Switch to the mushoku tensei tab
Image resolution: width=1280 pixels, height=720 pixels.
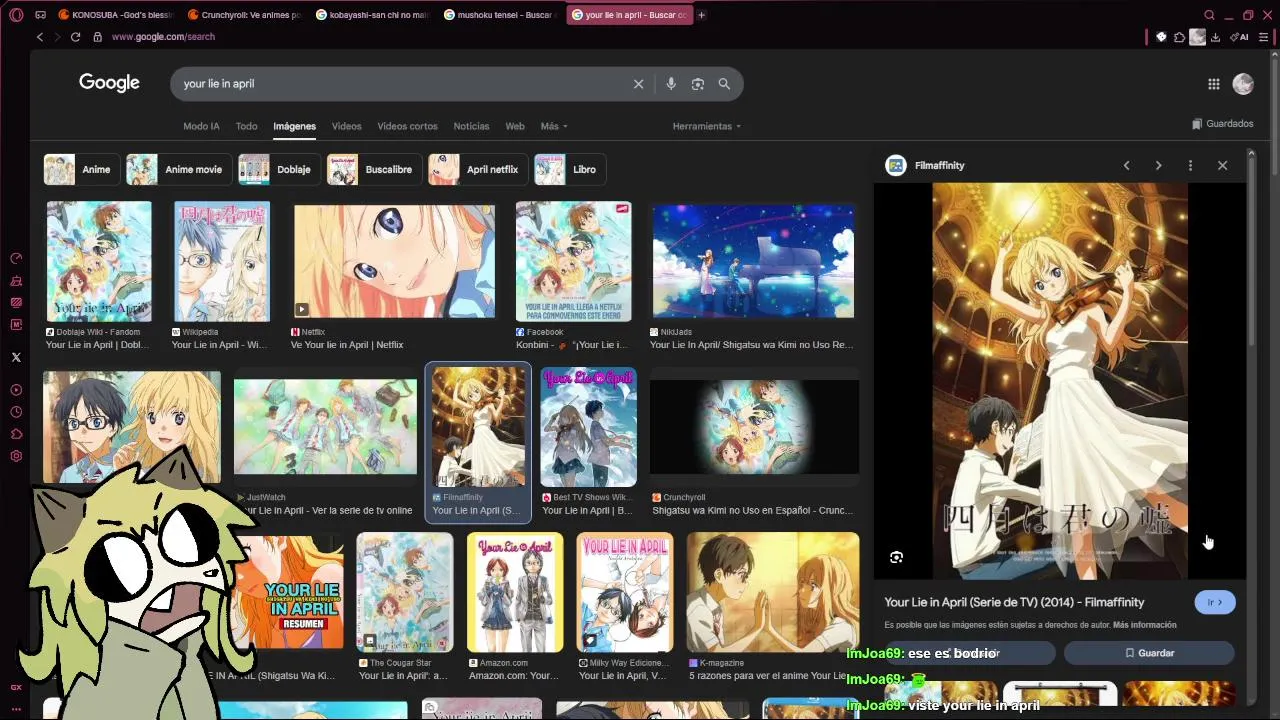500,15
